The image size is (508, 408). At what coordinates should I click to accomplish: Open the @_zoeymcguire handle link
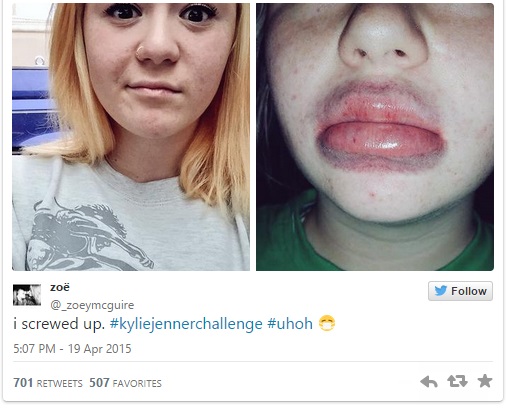point(92,305)
